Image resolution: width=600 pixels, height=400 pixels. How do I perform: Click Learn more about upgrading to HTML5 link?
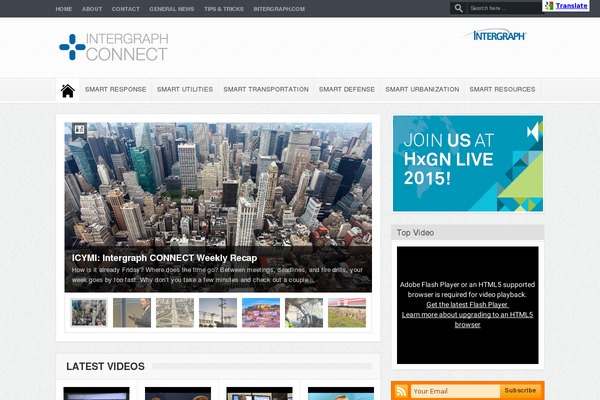tap(467, 320)
